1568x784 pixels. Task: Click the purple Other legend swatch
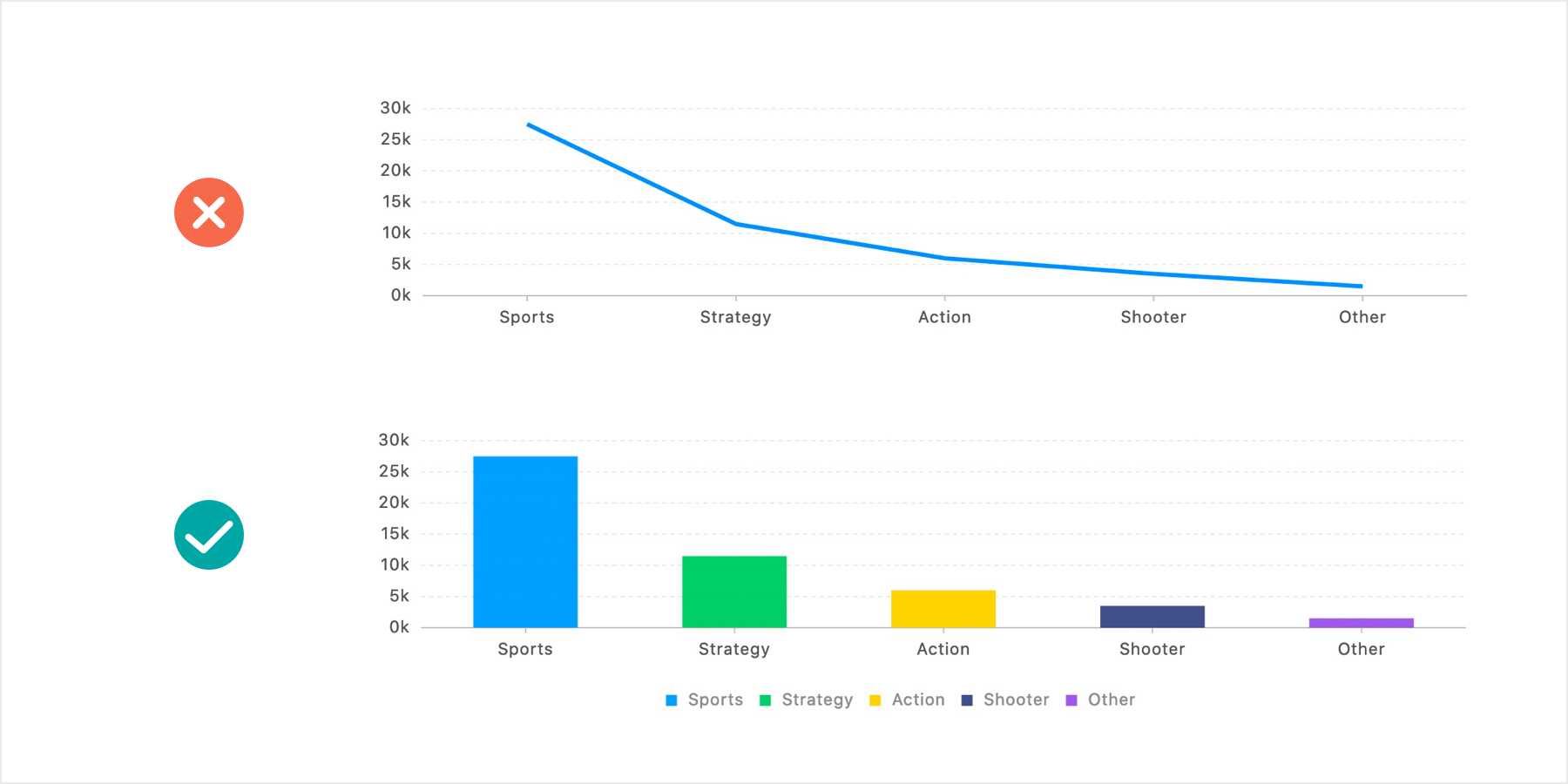1071,700
